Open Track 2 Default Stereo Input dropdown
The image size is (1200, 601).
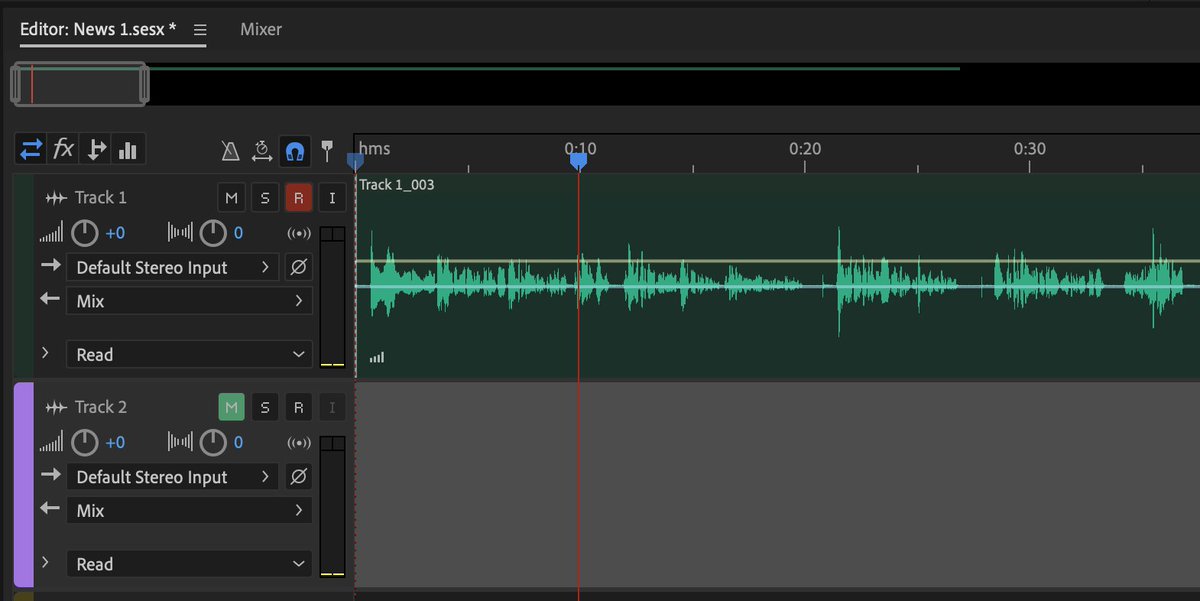(173, 477)
